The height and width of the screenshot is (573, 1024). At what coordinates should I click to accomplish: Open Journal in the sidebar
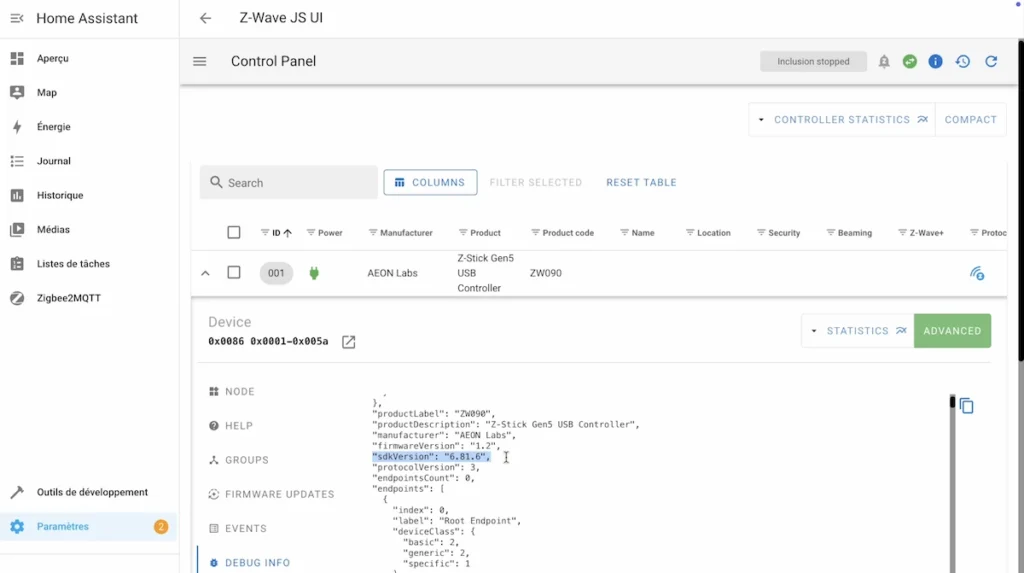click(x=89, y=161)
